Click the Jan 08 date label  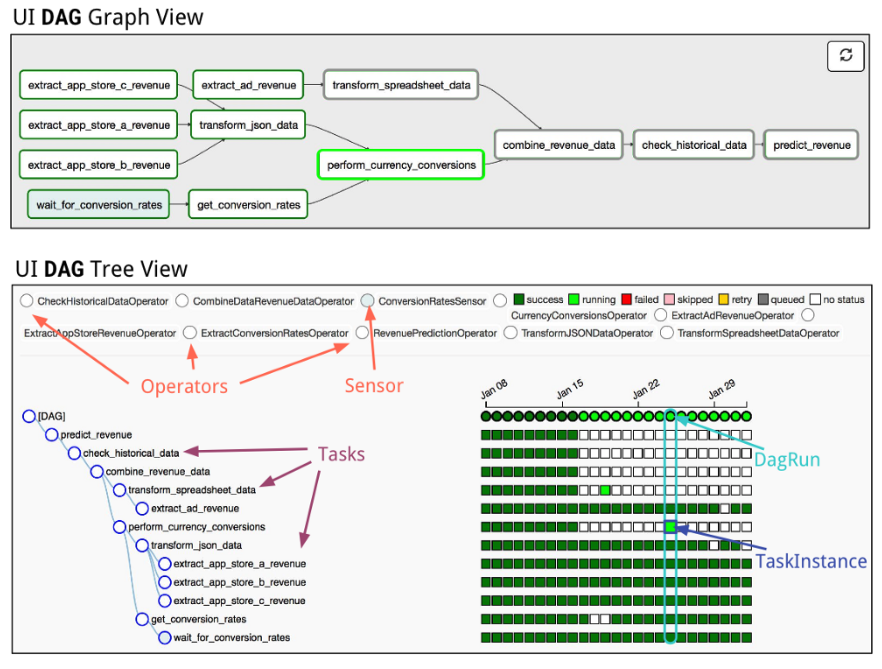pyautogui.click(x=494, y=389)
